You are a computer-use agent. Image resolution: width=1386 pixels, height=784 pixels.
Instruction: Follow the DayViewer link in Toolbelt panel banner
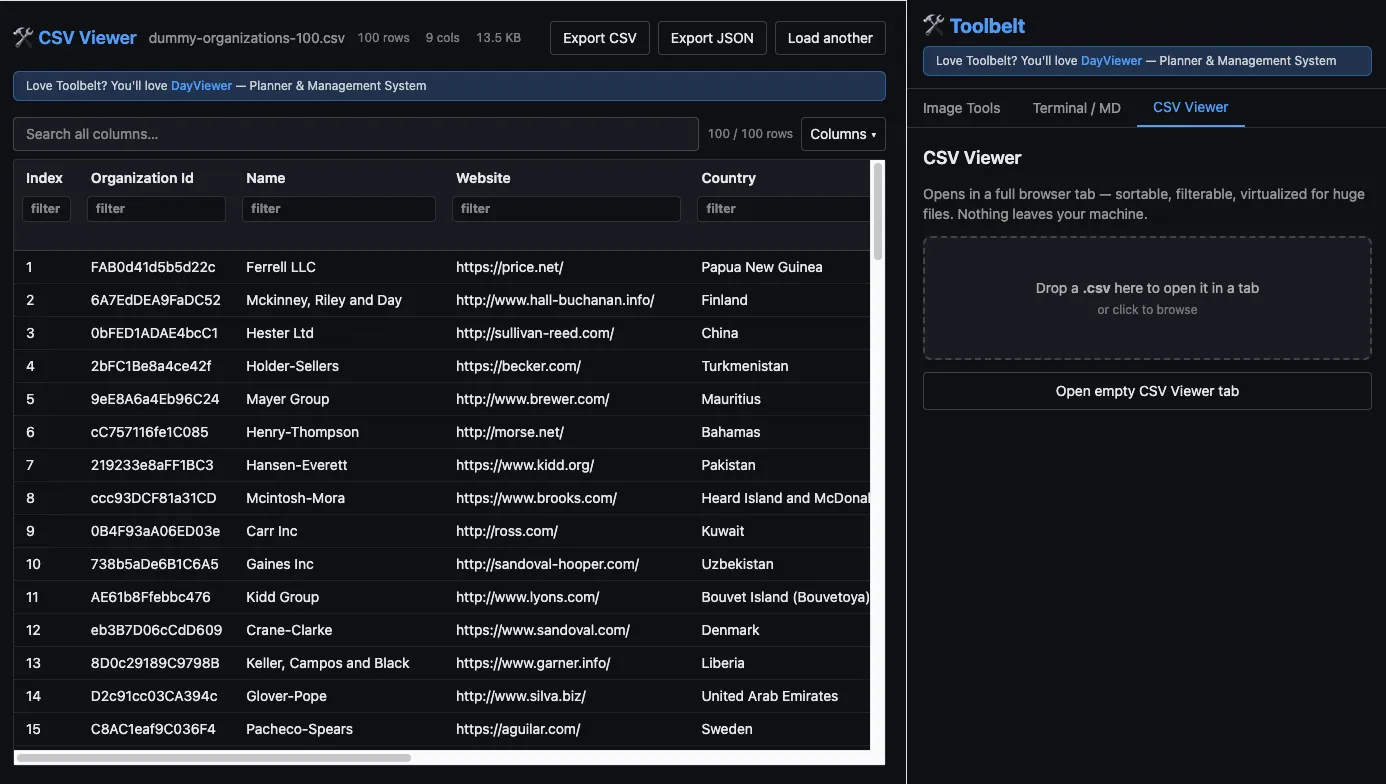coord(1111,61)
